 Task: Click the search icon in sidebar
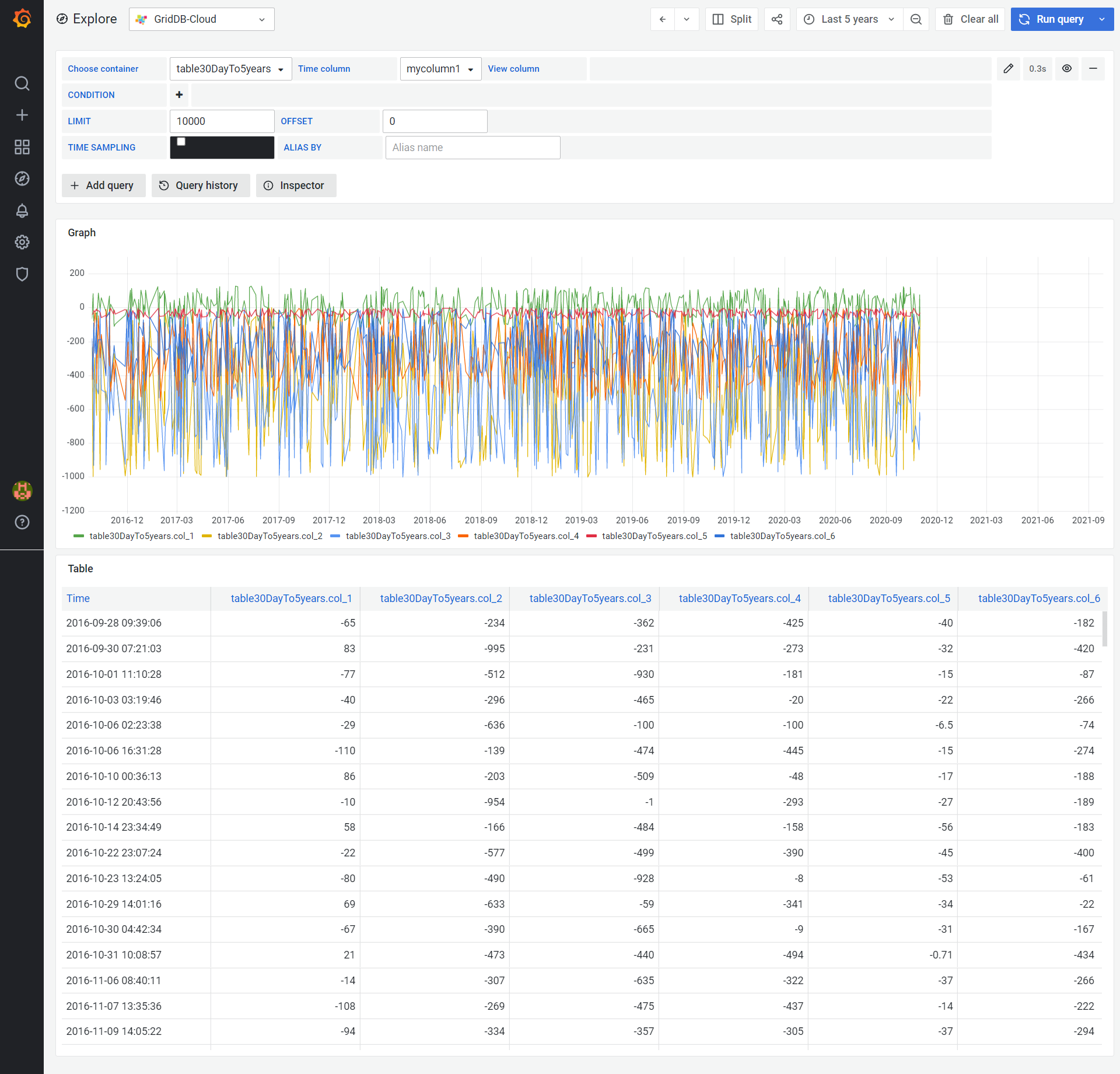pos(22,83)
